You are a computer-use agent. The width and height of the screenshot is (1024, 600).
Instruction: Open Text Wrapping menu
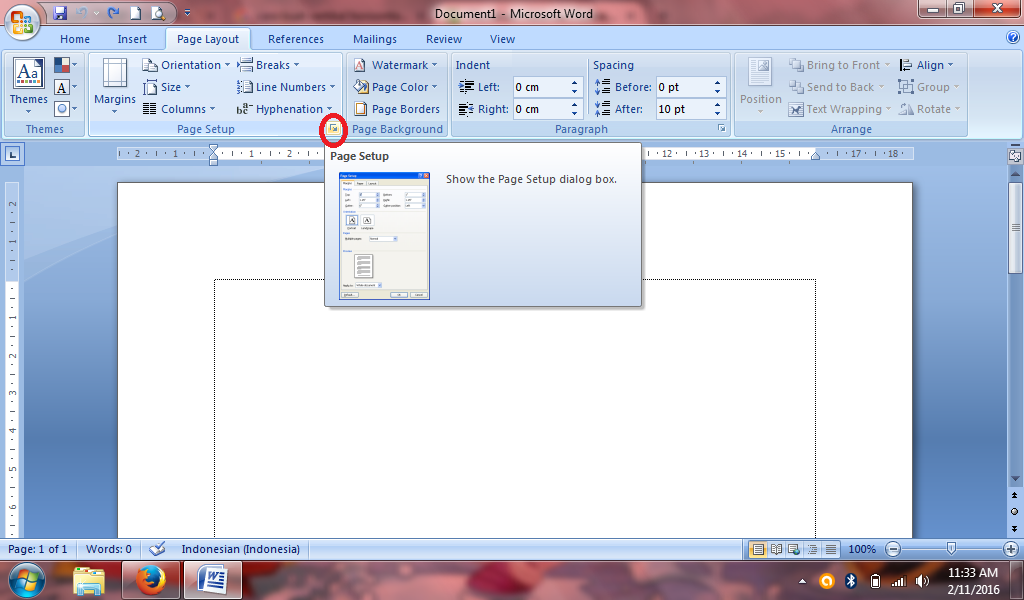tap(840, 109)
